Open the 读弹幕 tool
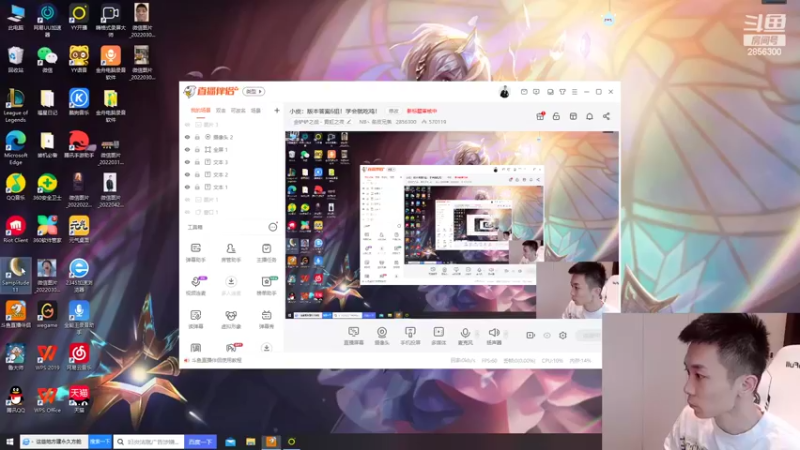Image resolution: width=800 pixels, height=450 pixels. (x=196, y=319)
